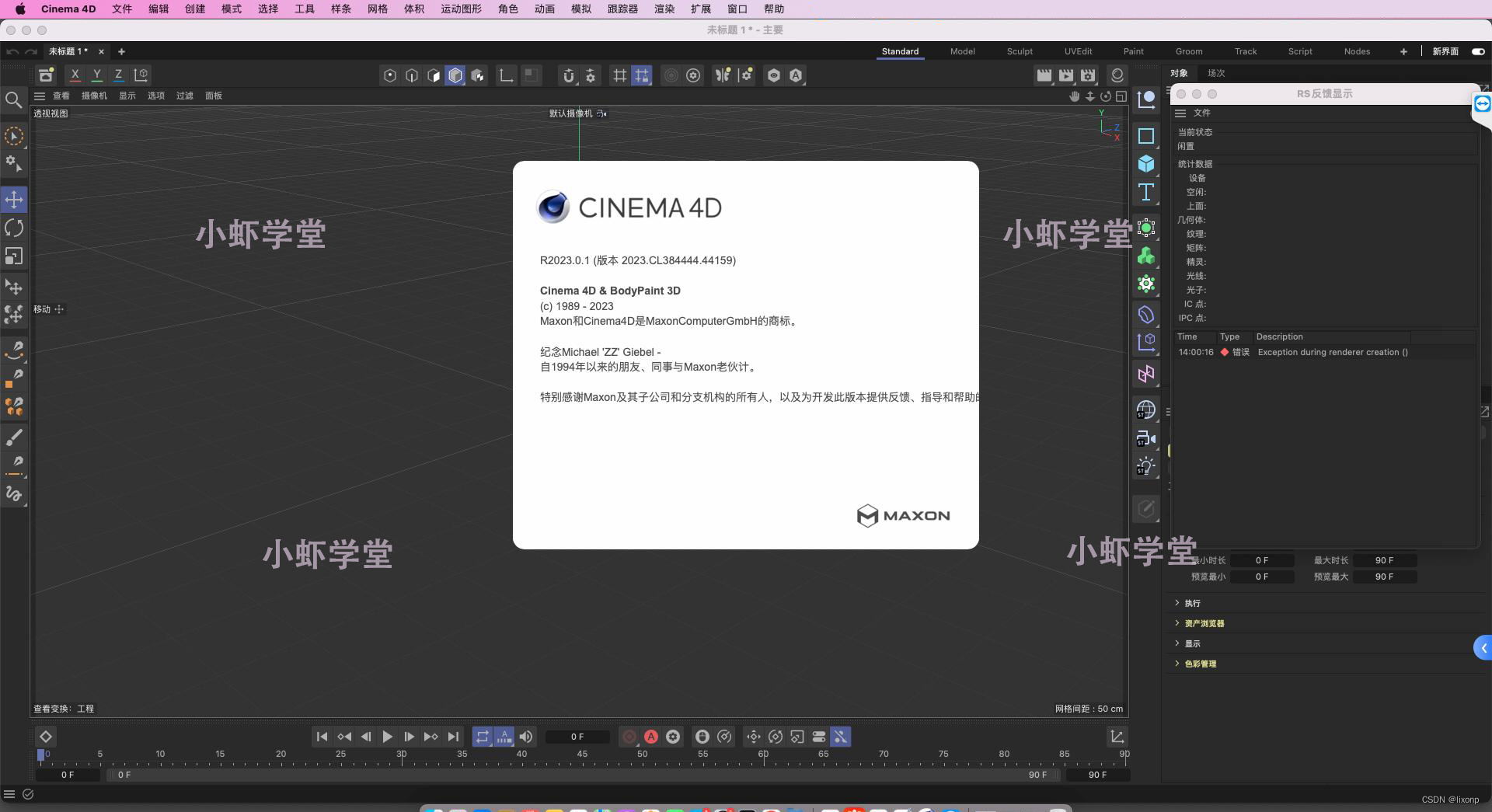Image resolution: width=1492 pixels, height=812 pixels.
Task: Click the redo arrow icon
Action: pos(31,51)
